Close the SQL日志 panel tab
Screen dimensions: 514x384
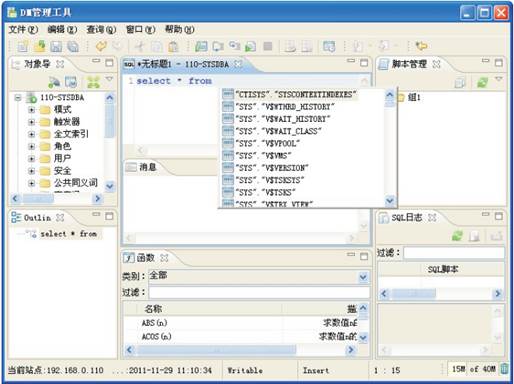coord(432,218)
